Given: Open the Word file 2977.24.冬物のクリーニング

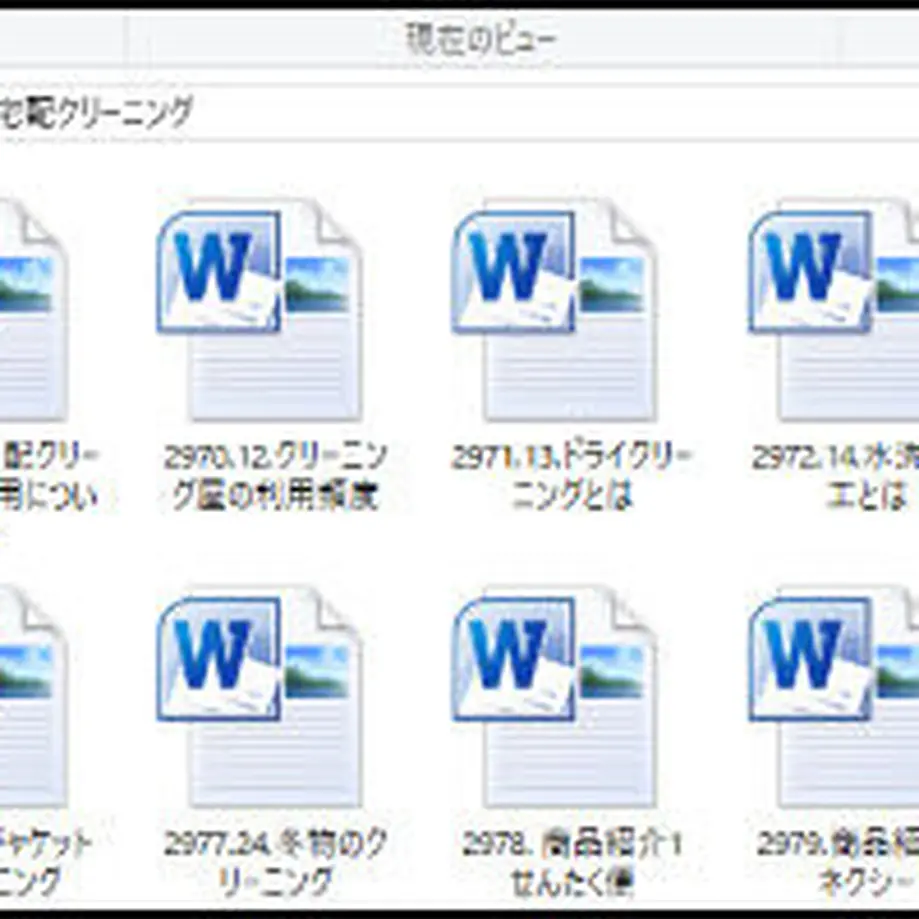Looking at the screenshot, I should click(x=260, y=696).
